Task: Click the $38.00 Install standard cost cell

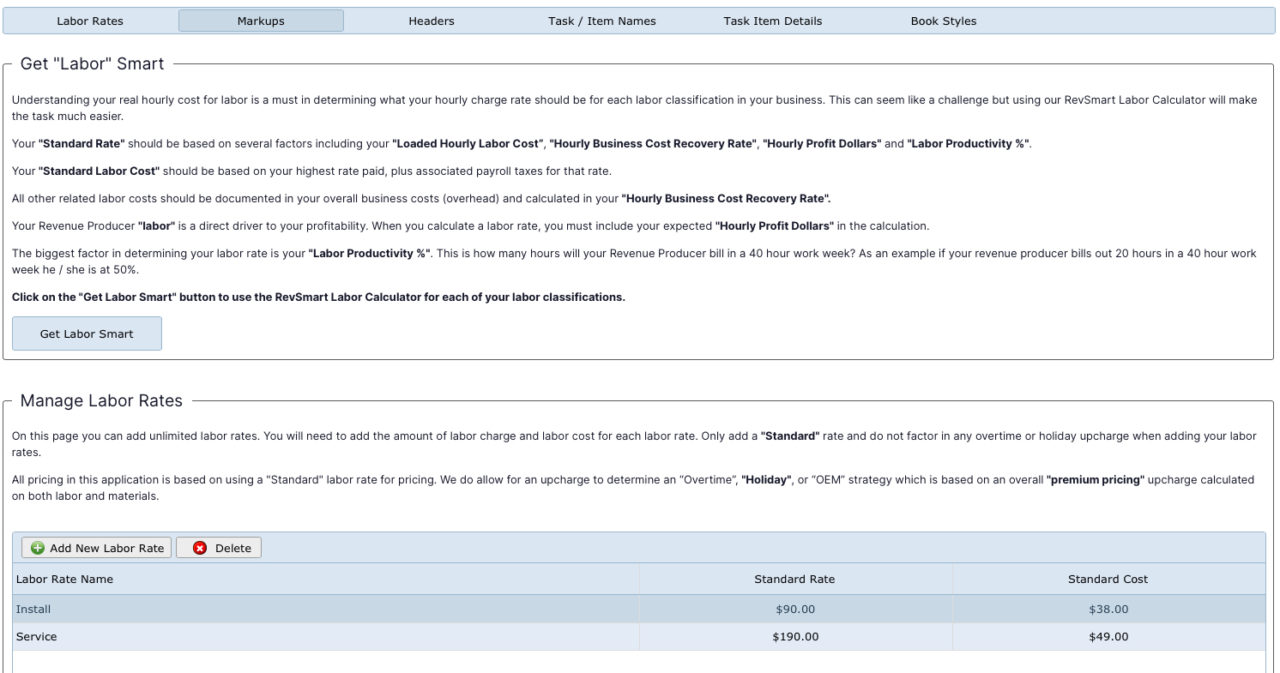Action: click(1108, 609)
